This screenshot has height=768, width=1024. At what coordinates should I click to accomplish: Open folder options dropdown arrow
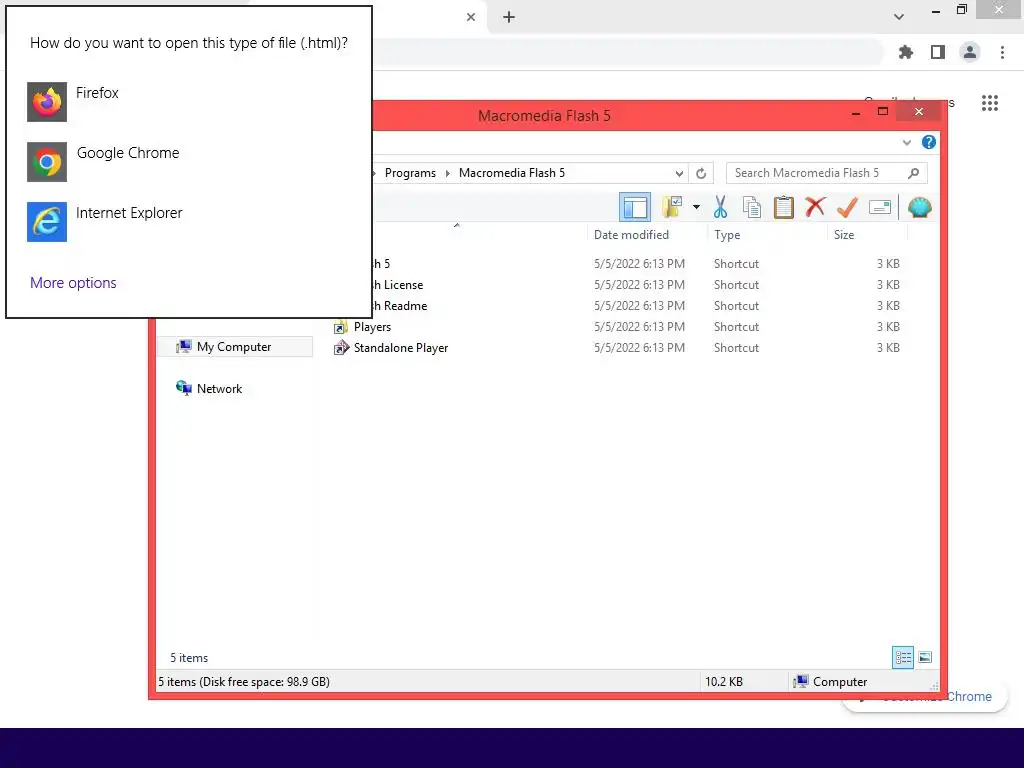click(696, 207)
